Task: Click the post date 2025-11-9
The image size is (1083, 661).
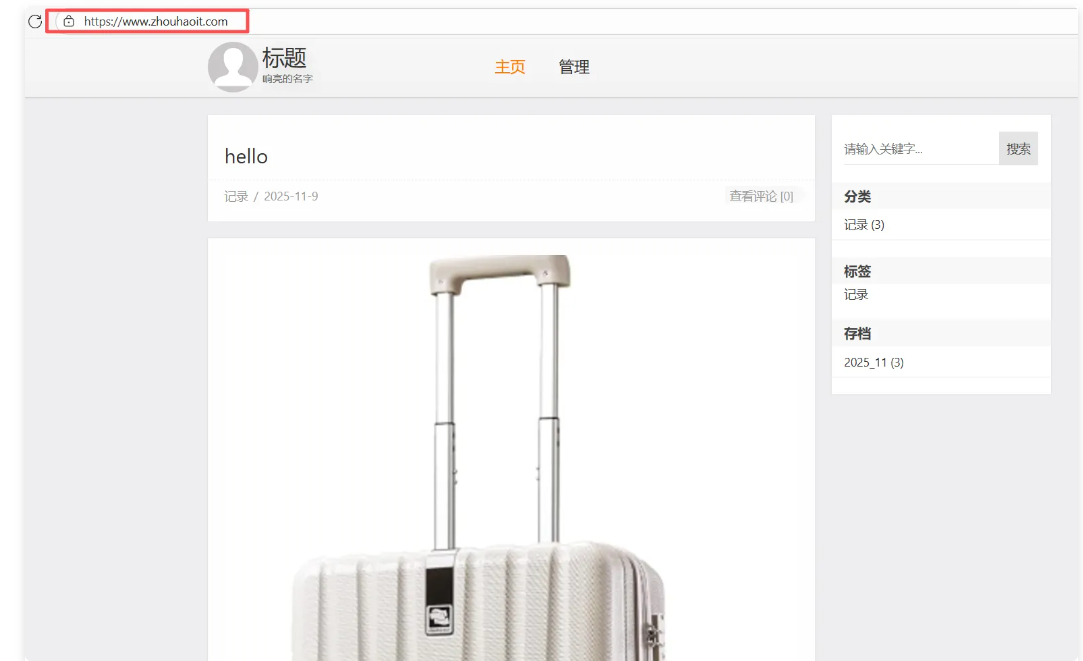Action: click(x=291, y=196)
